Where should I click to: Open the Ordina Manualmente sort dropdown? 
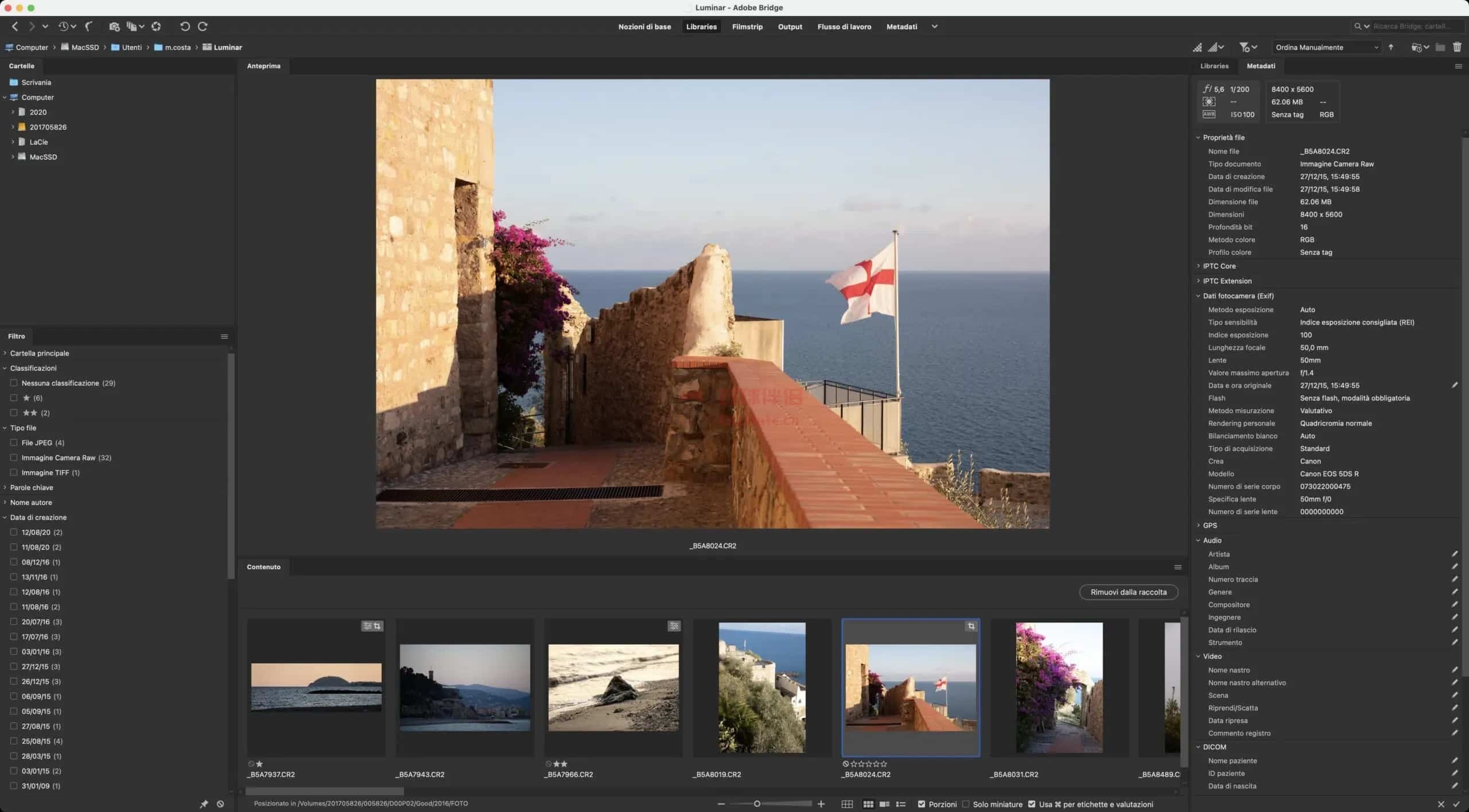tap(1326, 47)
